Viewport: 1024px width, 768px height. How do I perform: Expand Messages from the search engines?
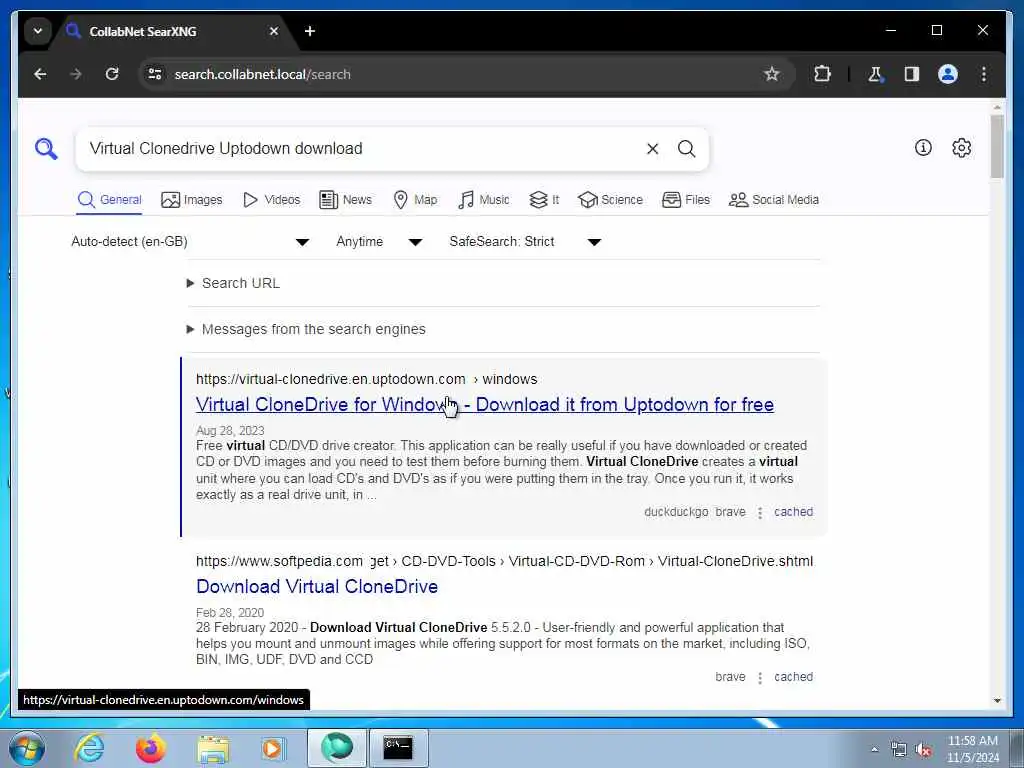coord(306,329)
